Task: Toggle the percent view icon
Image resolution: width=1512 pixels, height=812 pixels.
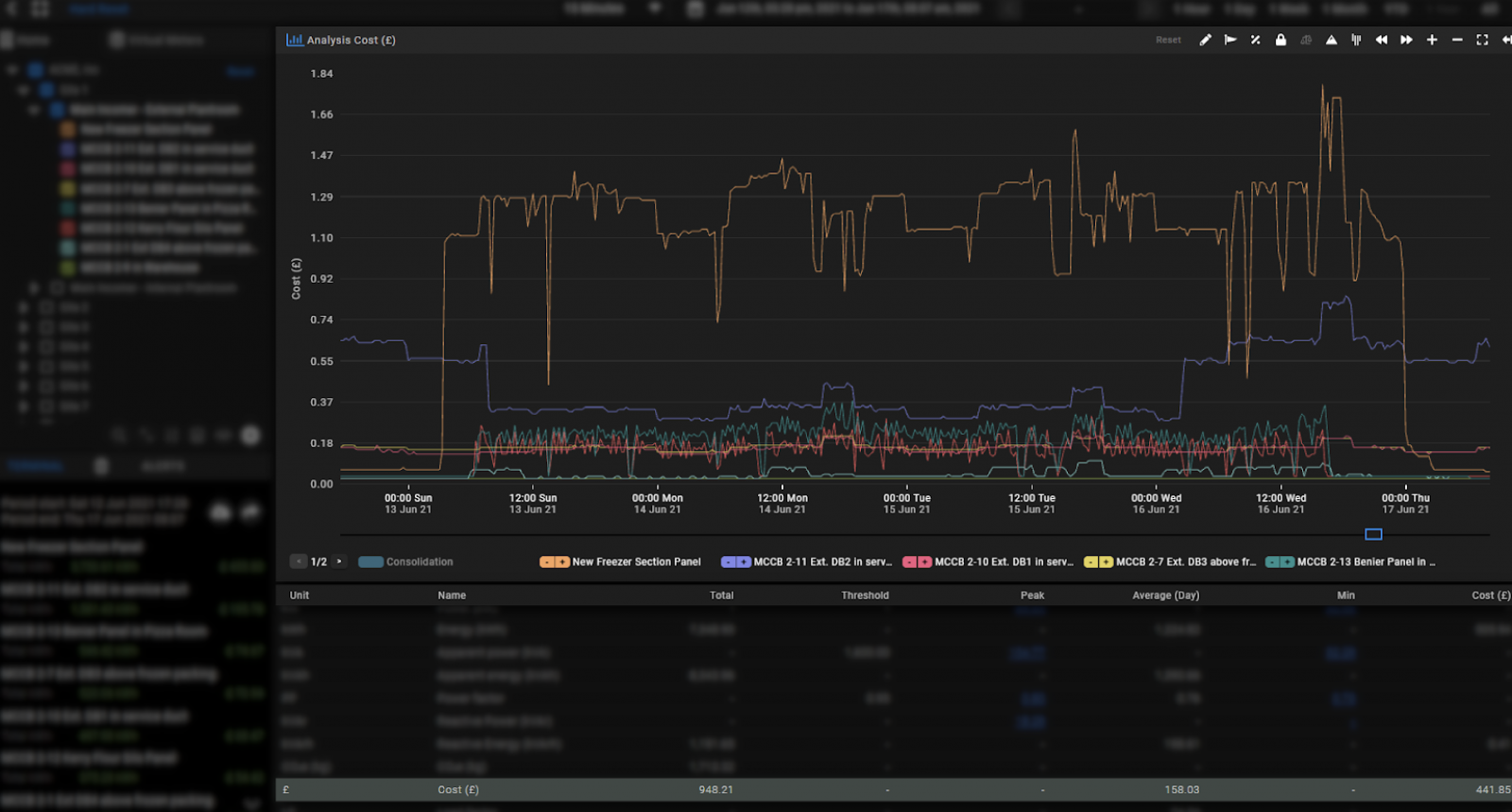Action: [x=1255, y=40]
